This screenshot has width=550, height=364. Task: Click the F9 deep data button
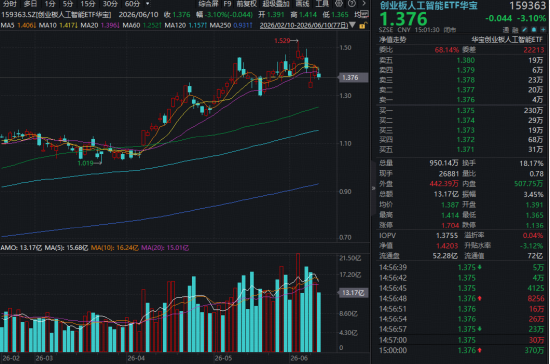[227, 4]
